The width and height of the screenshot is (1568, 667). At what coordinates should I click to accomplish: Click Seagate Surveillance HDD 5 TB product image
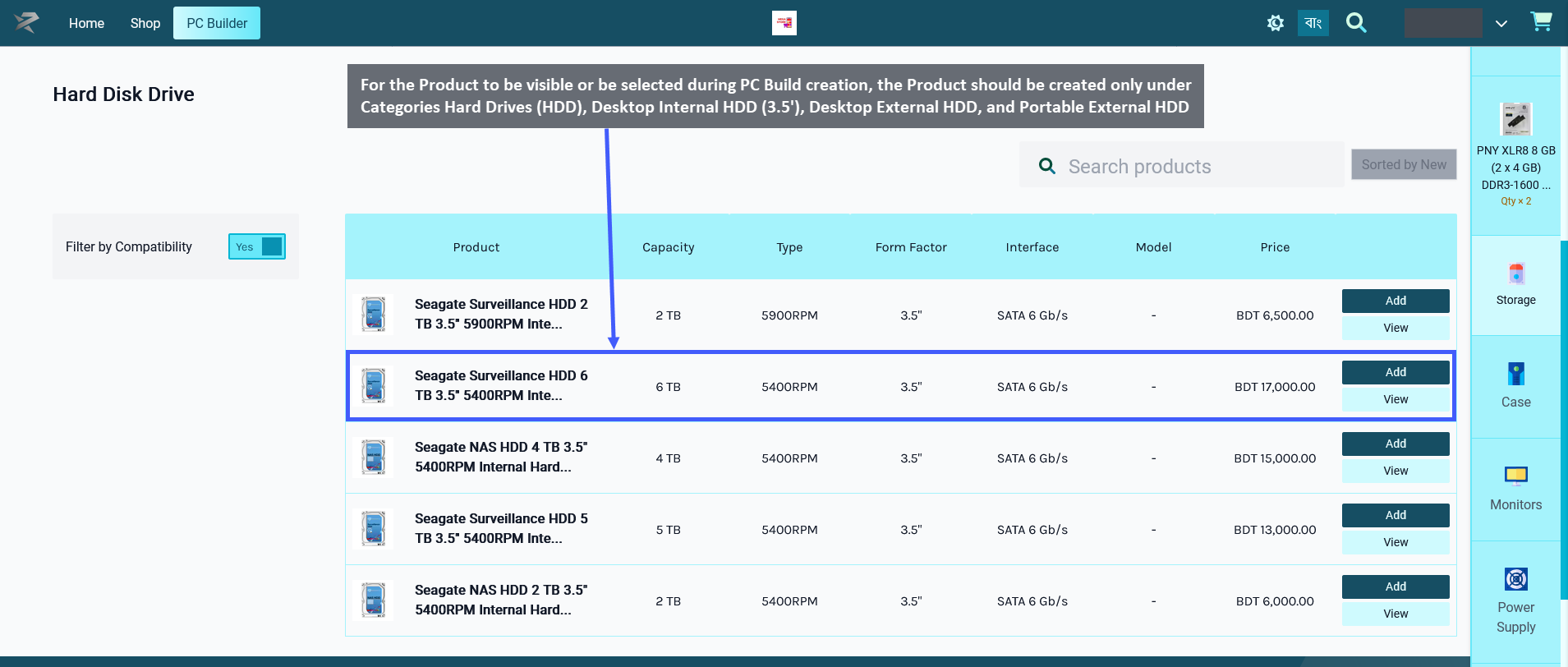(374, 529)
